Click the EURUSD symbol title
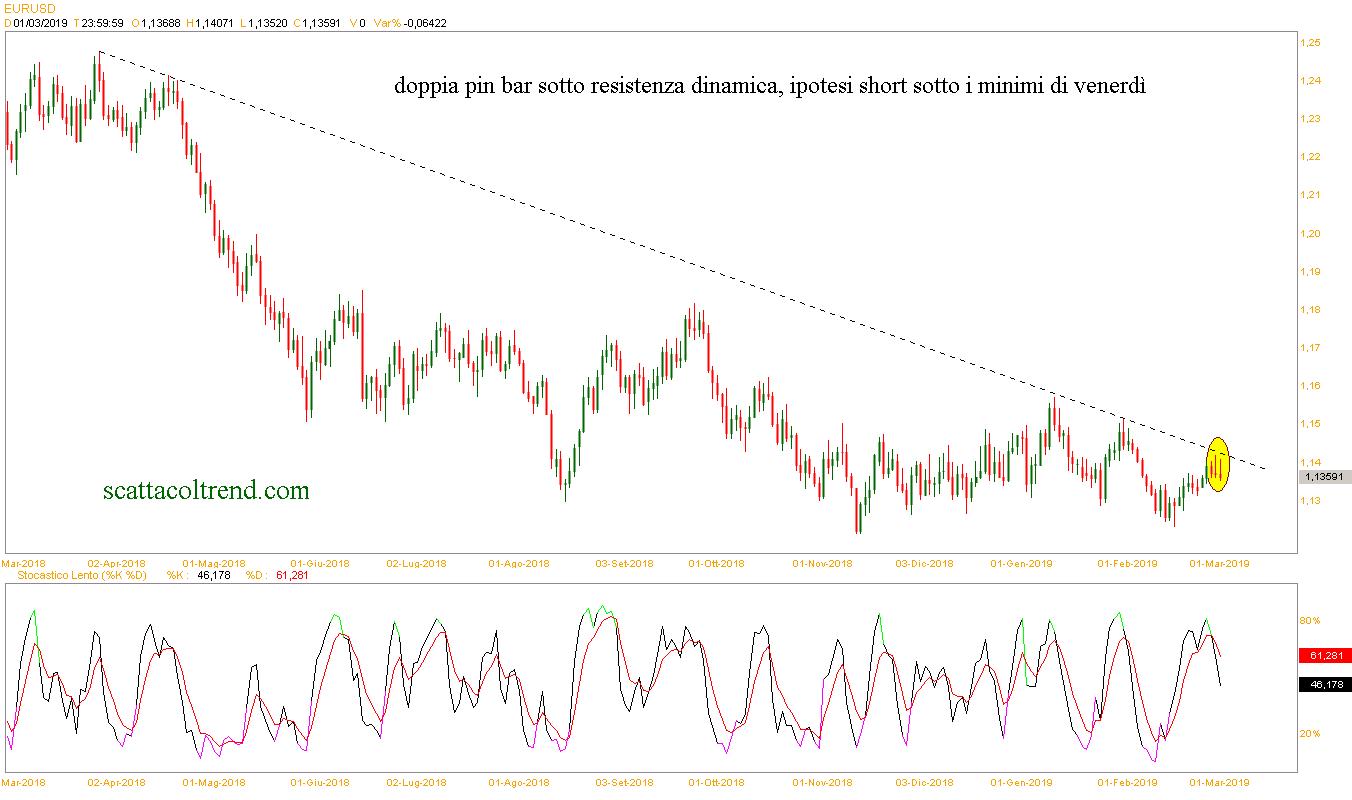Screen dimensions: 1352x800 pyautogui.click(x=30, y=8)
